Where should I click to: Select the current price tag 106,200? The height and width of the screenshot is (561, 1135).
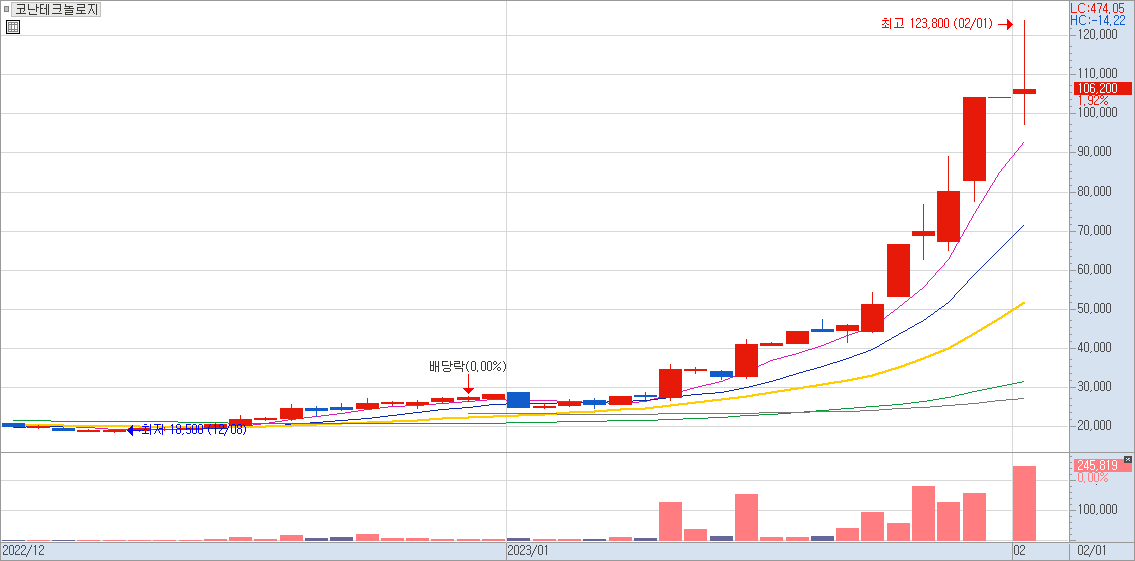(x=1100, y=88)
